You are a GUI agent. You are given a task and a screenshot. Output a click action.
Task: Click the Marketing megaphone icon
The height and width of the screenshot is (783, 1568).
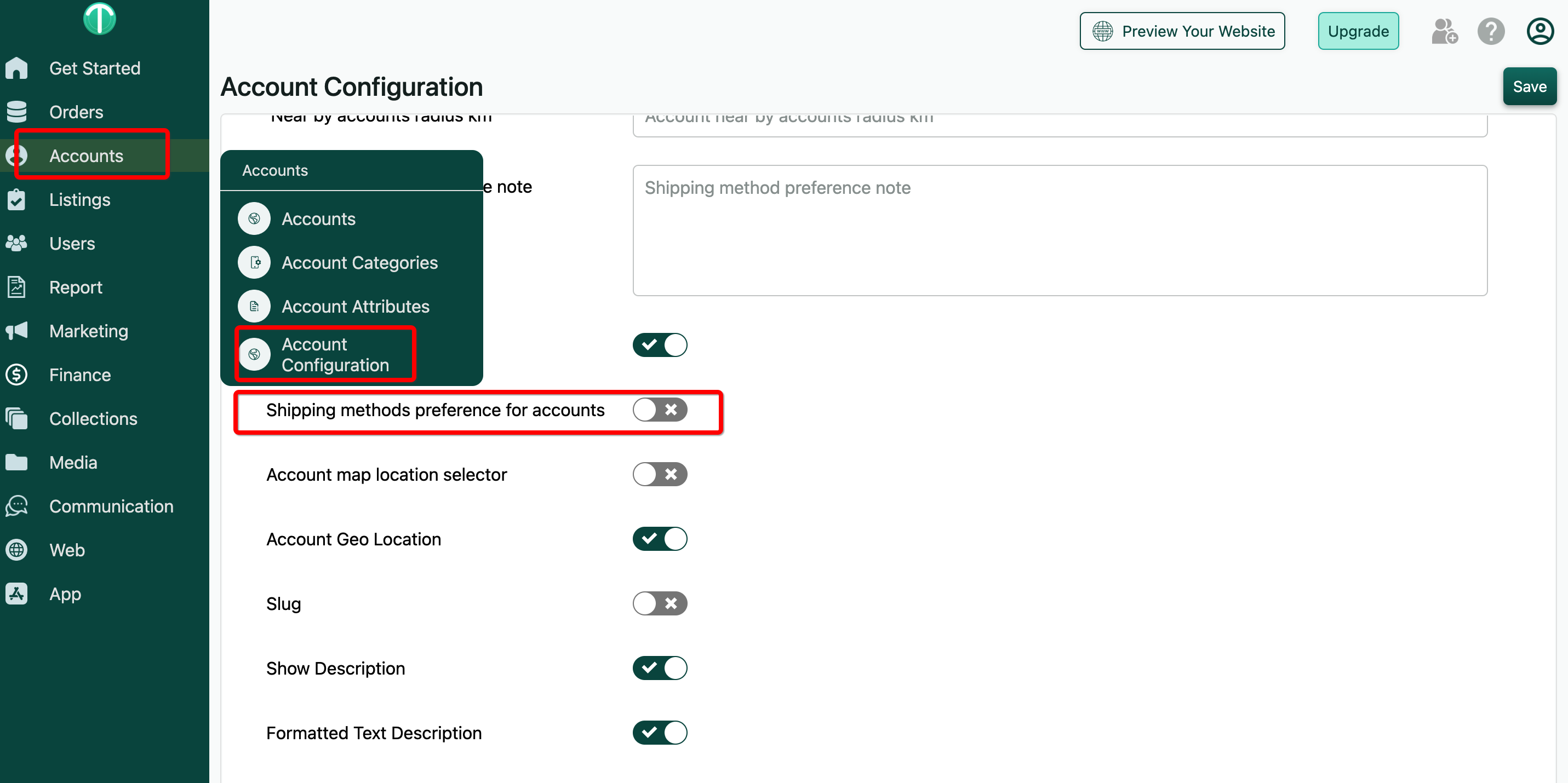(16, 331)
